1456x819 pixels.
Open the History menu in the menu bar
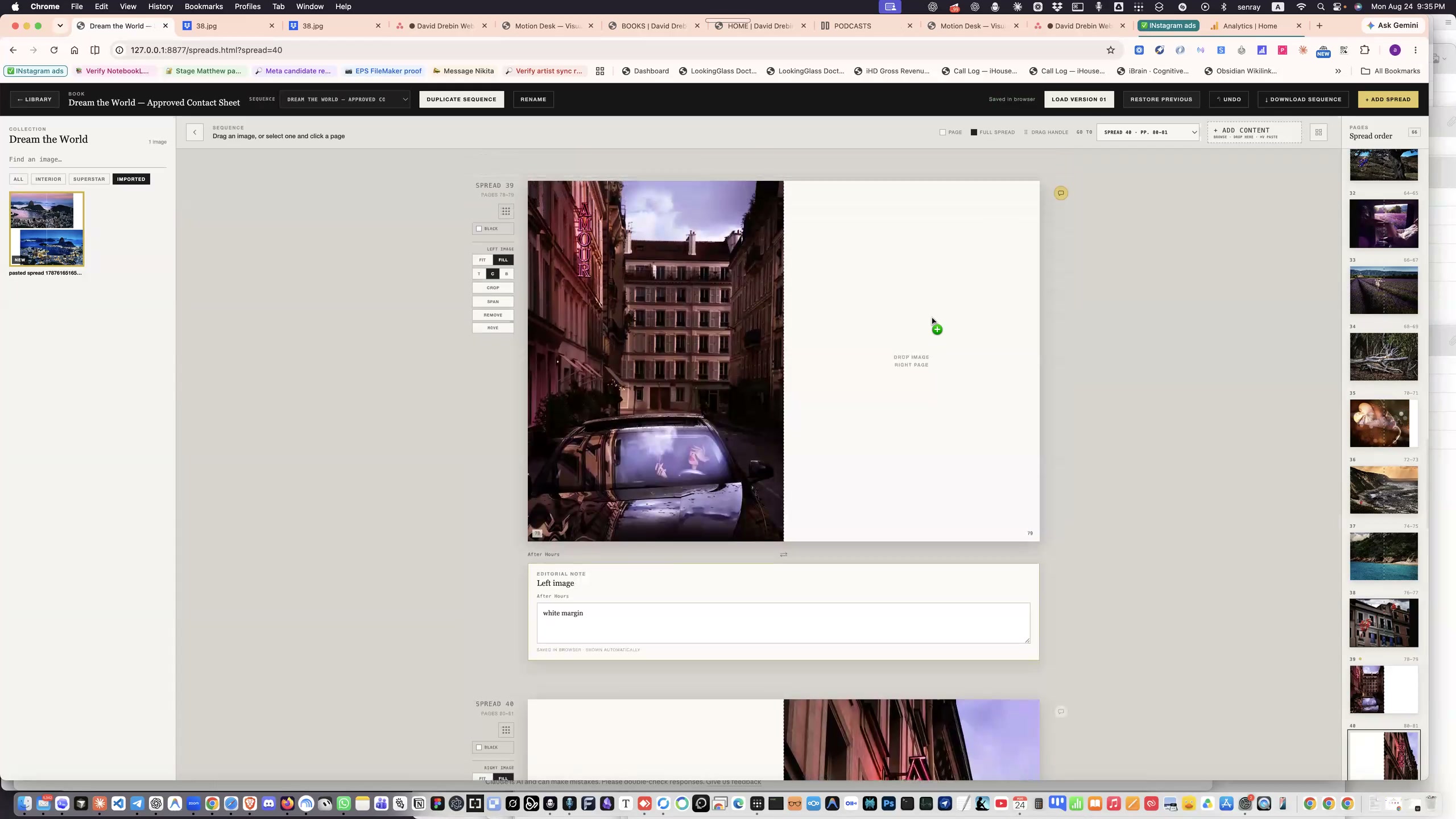(160, 7)
